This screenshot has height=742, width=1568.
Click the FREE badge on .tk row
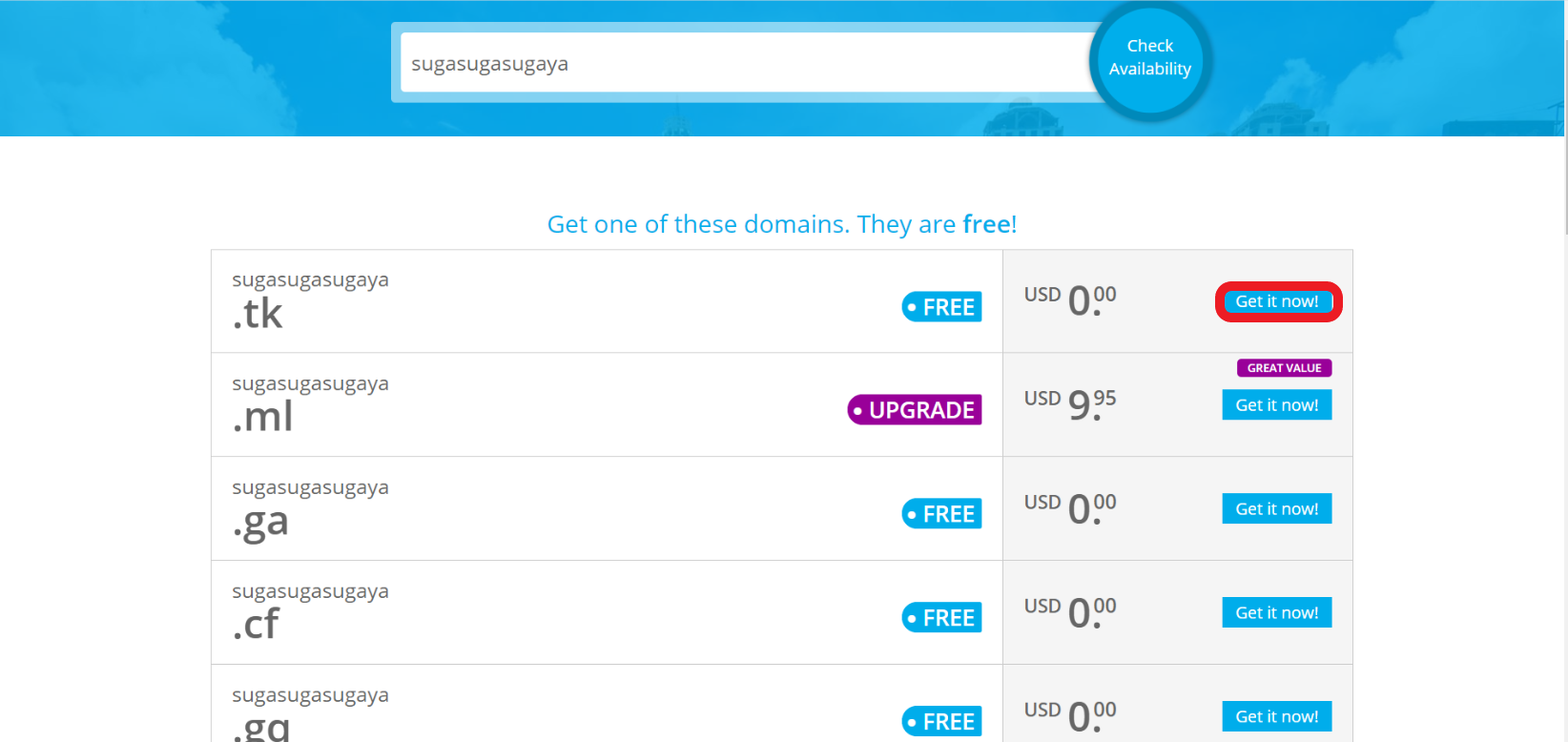[942, 307]
